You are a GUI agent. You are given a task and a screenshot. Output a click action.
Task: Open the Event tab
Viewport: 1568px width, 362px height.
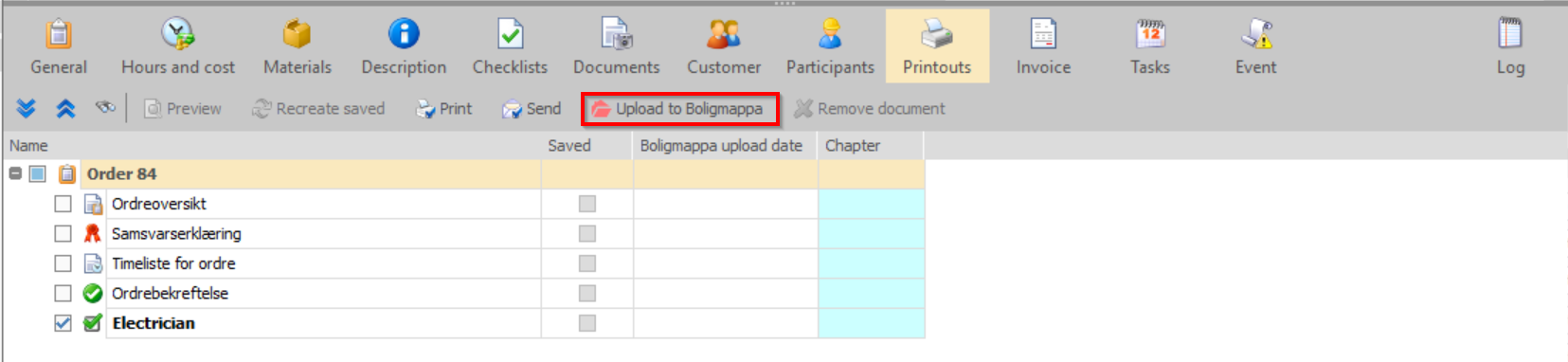coord(1256,46)
